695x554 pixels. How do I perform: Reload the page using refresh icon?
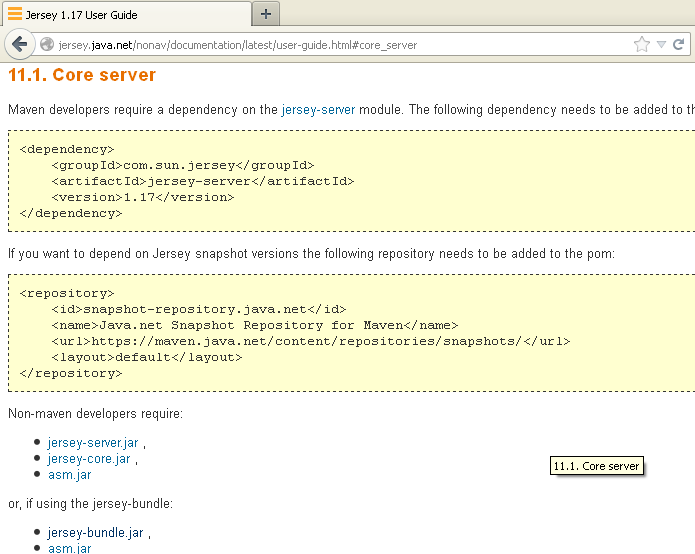coord(679,45)
